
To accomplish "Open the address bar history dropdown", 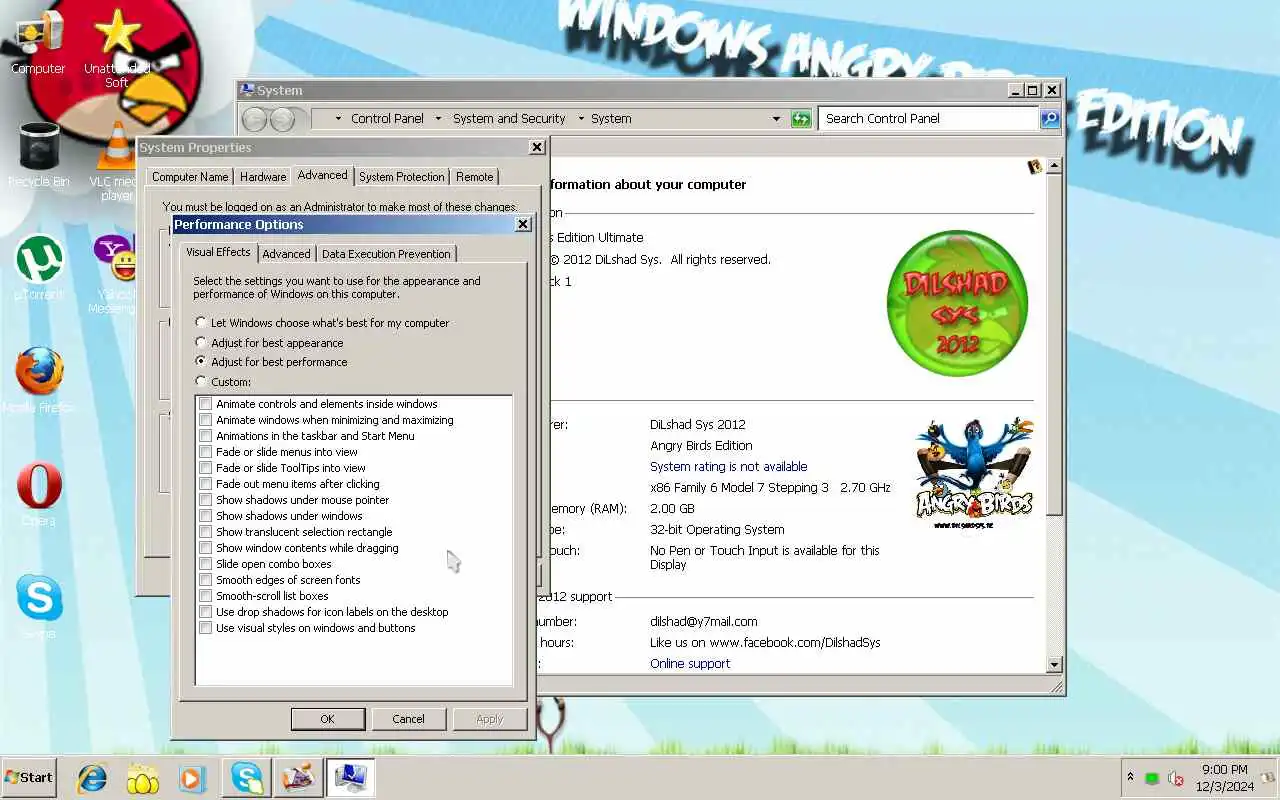I will tap(776, 118).
